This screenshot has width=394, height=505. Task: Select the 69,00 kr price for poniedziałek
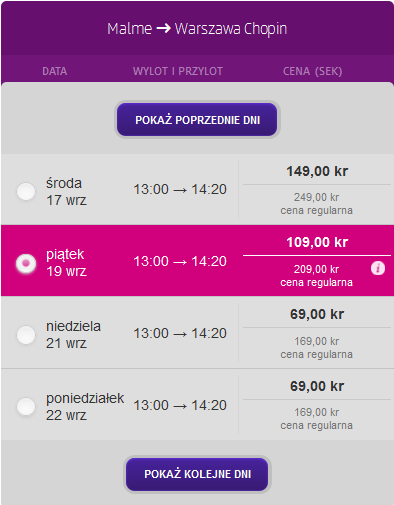coord(317,386)
